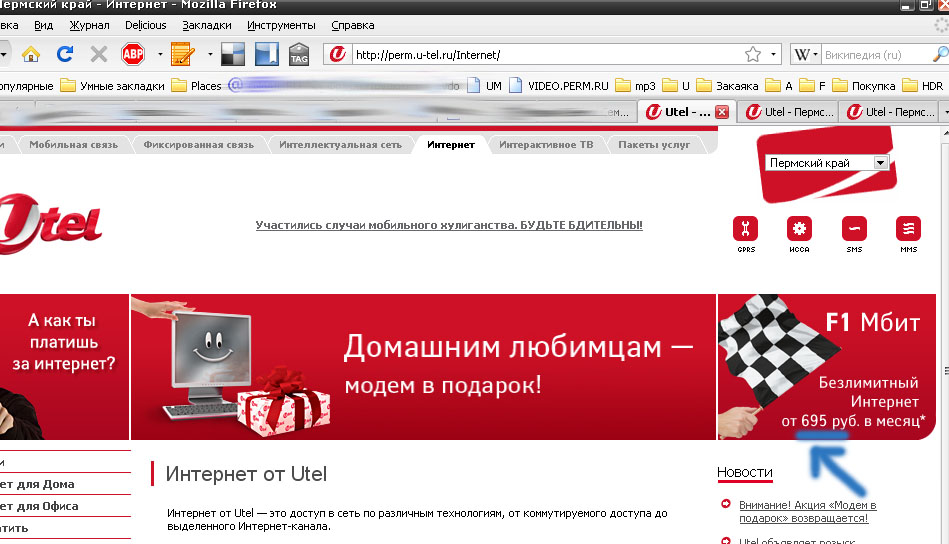The height and width of the screenshot is (544, 949).
Task: Go to the Пакеты услуг site tab
Action: (x=654, y=145)
